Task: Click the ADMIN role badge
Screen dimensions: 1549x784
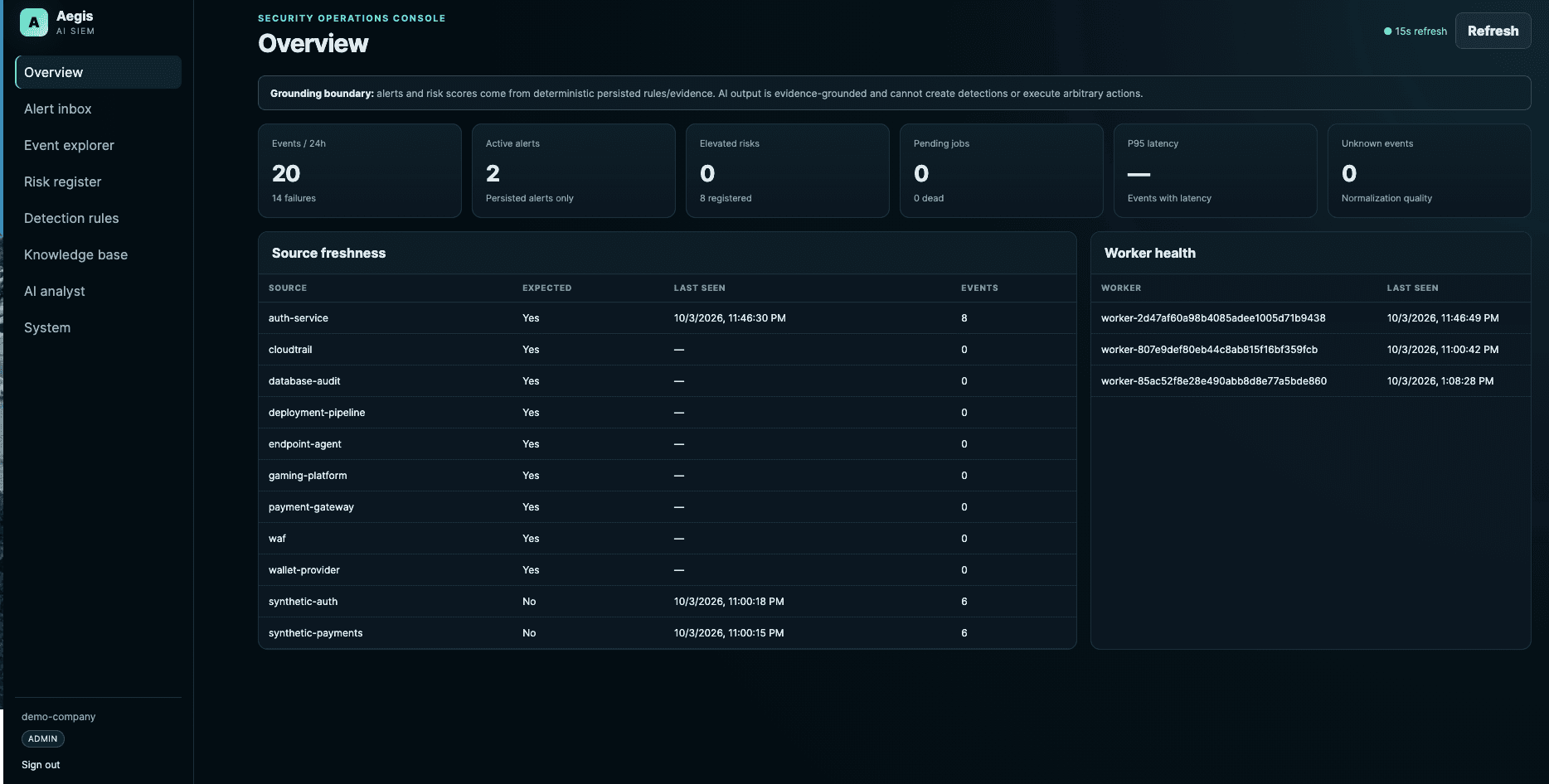Action: [43, 738]
